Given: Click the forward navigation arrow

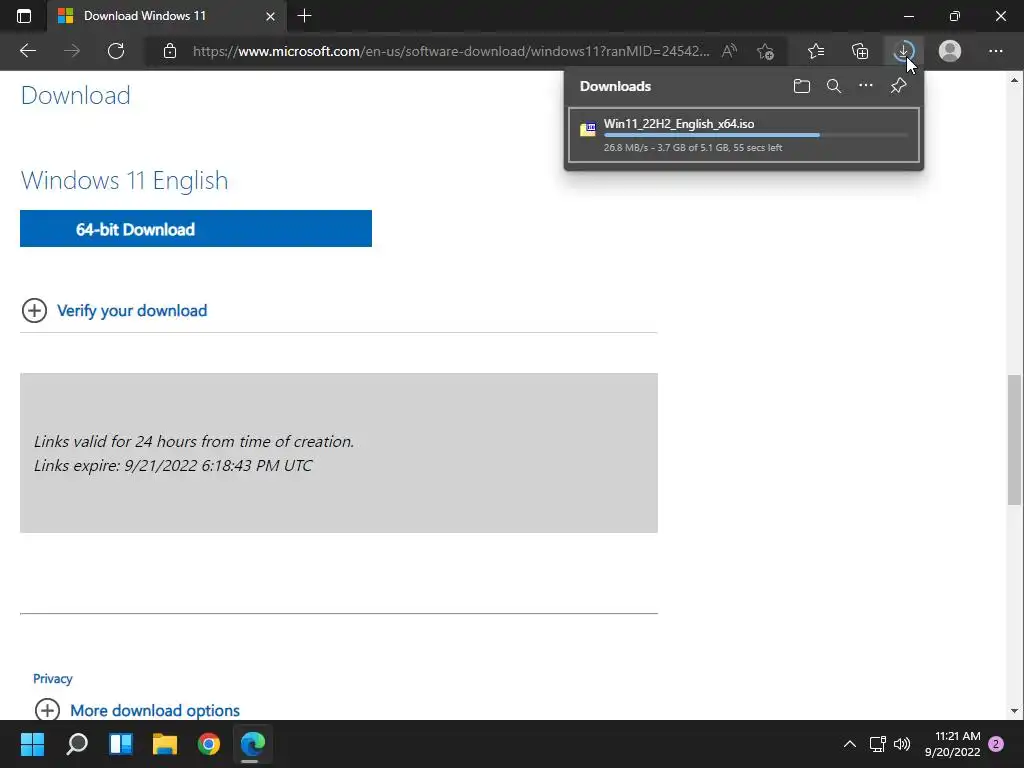Looking at the screenshot, I should [x=72, y=51].
